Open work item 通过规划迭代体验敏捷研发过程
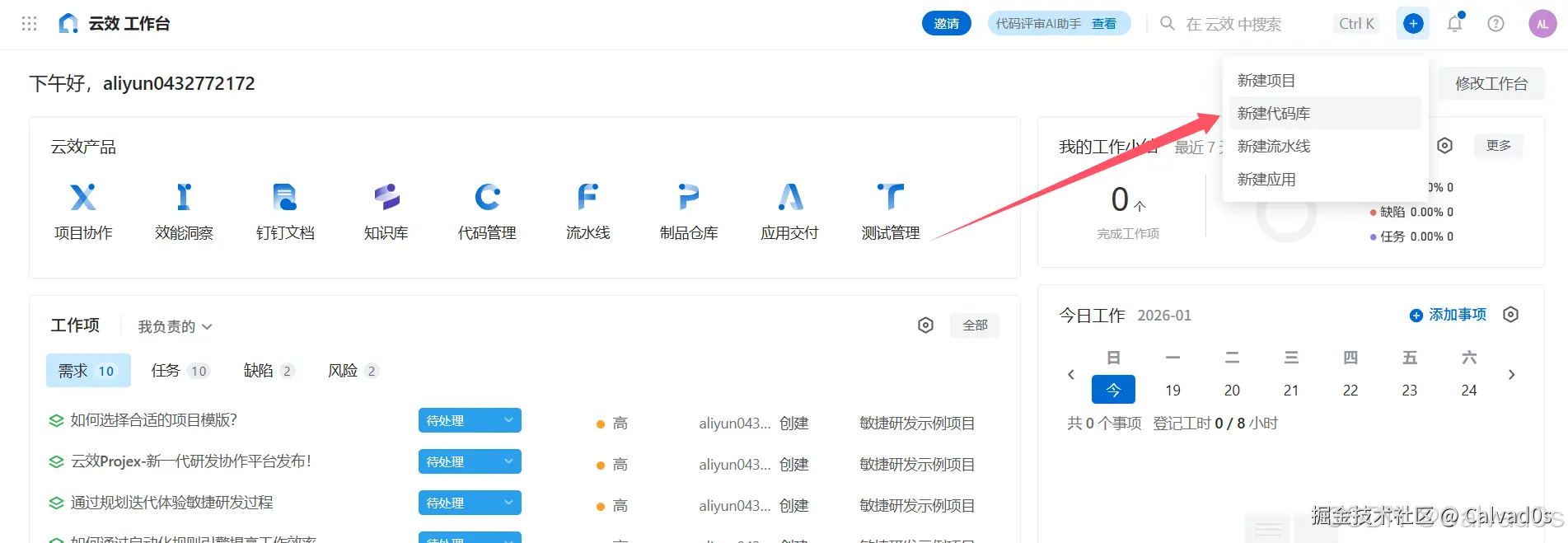Screen dimensions: 1568x543 click(171, 503)
